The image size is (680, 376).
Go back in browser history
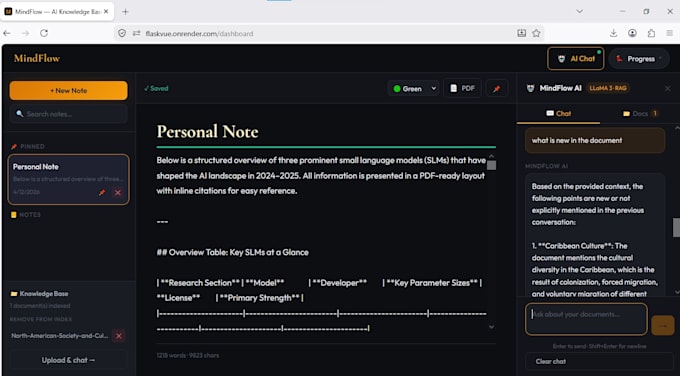pos(7,33)
